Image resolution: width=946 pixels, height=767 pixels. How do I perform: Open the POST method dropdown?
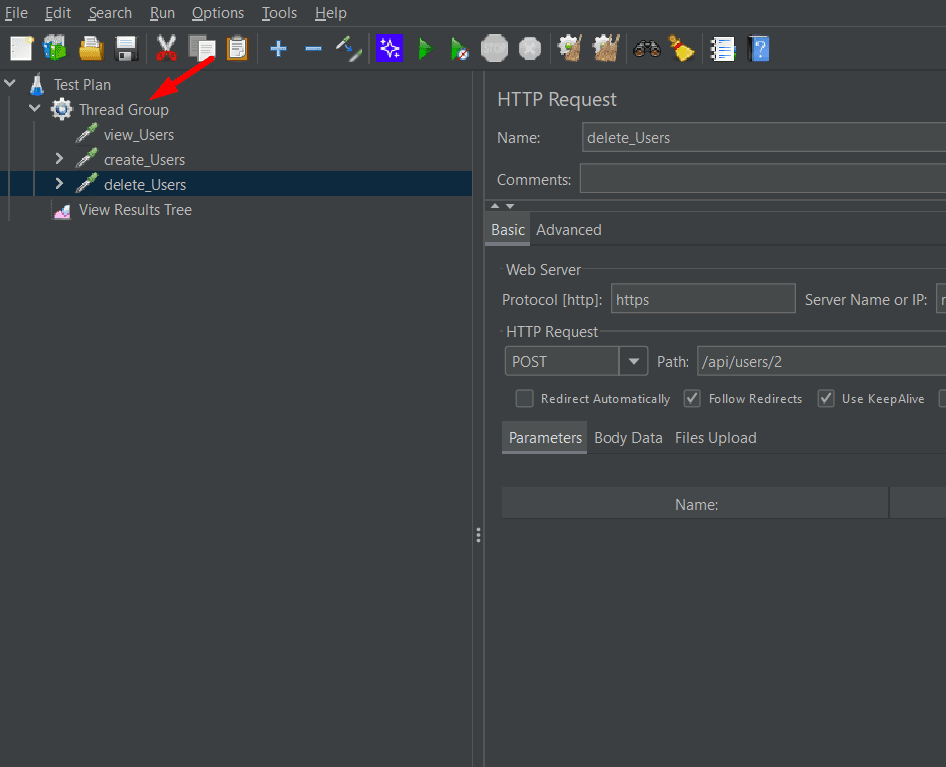pyautogui.click(x=633, y=361)
